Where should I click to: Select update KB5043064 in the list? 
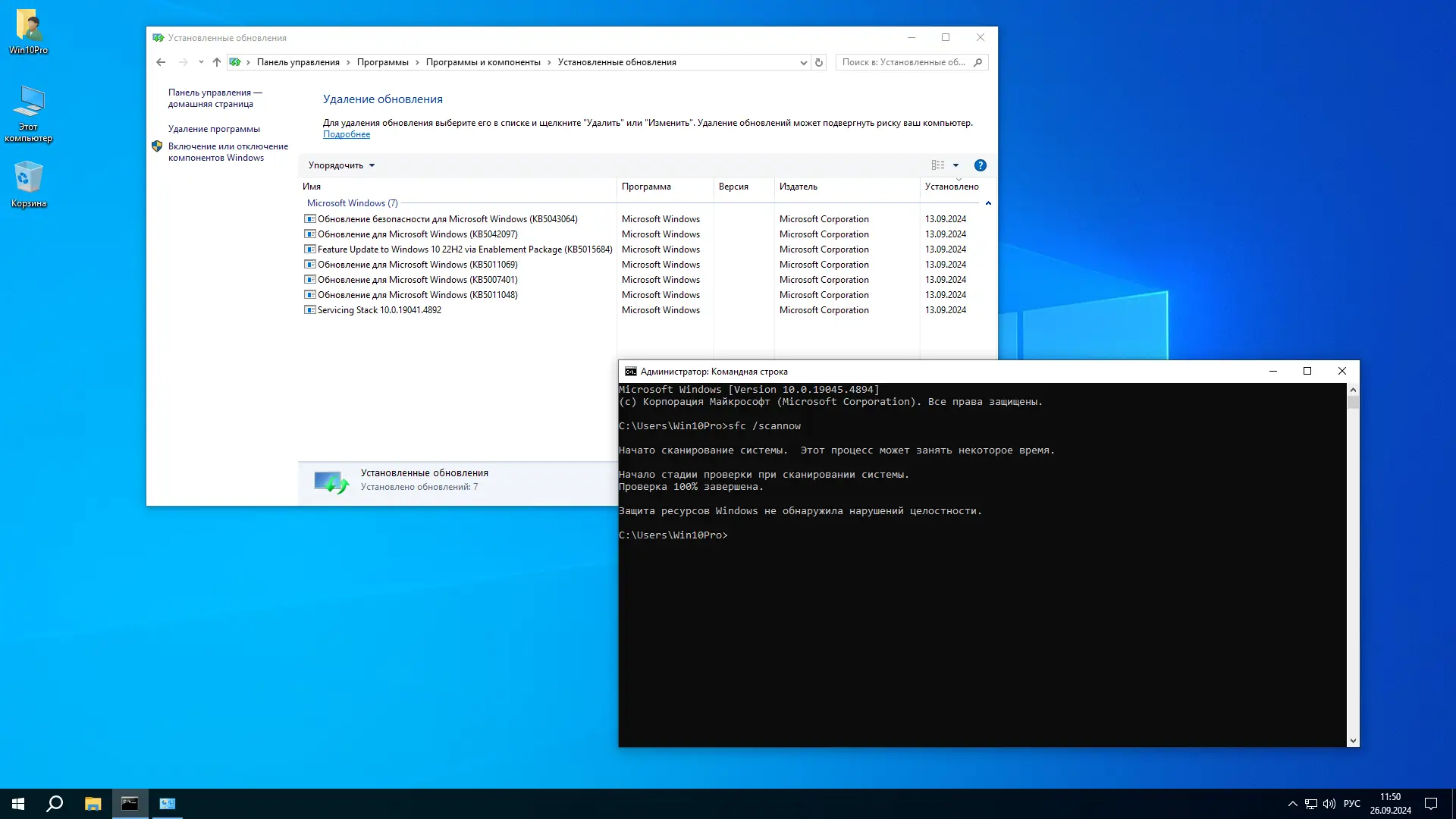click(447, 219)
